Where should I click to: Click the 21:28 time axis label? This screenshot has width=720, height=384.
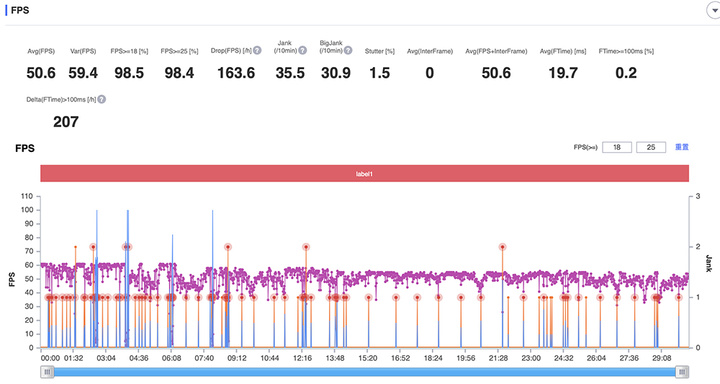498,358
